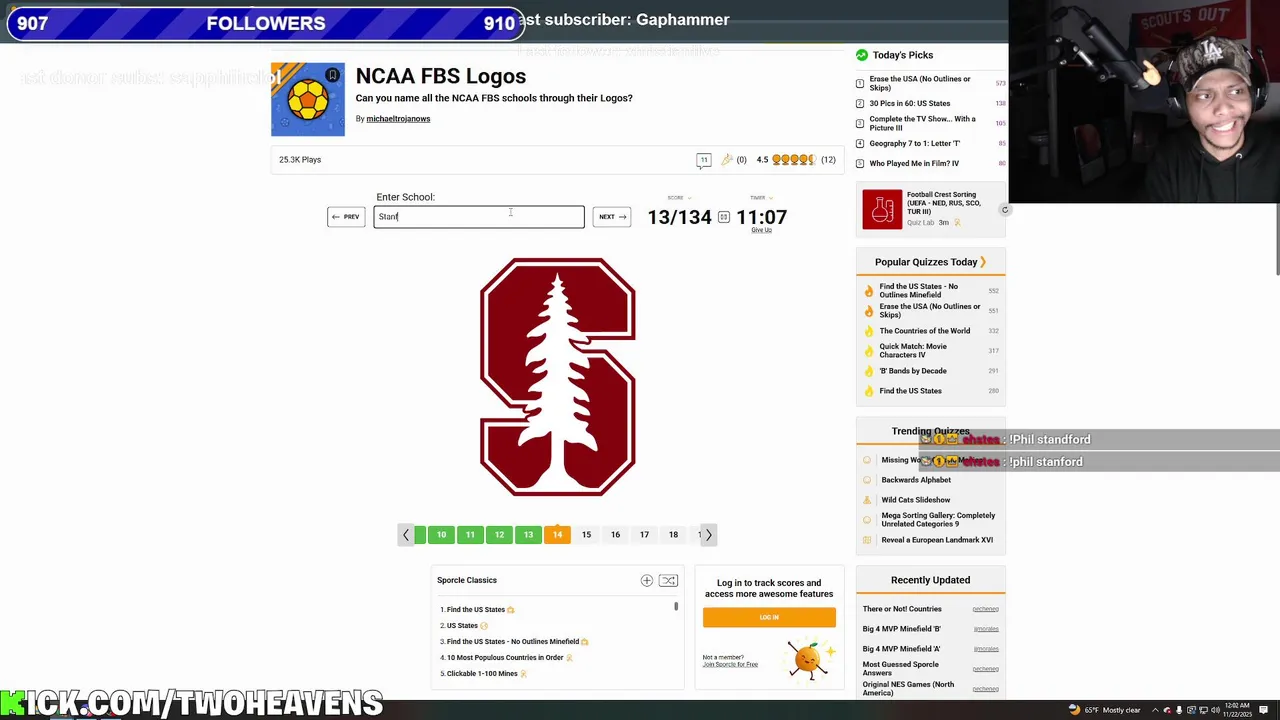Open 'Wild Cats Slideshow' trending quiz
Image resolution: width=1280 pixels, height=720 pixels.
pyautogui.click(x=916, y=500)
